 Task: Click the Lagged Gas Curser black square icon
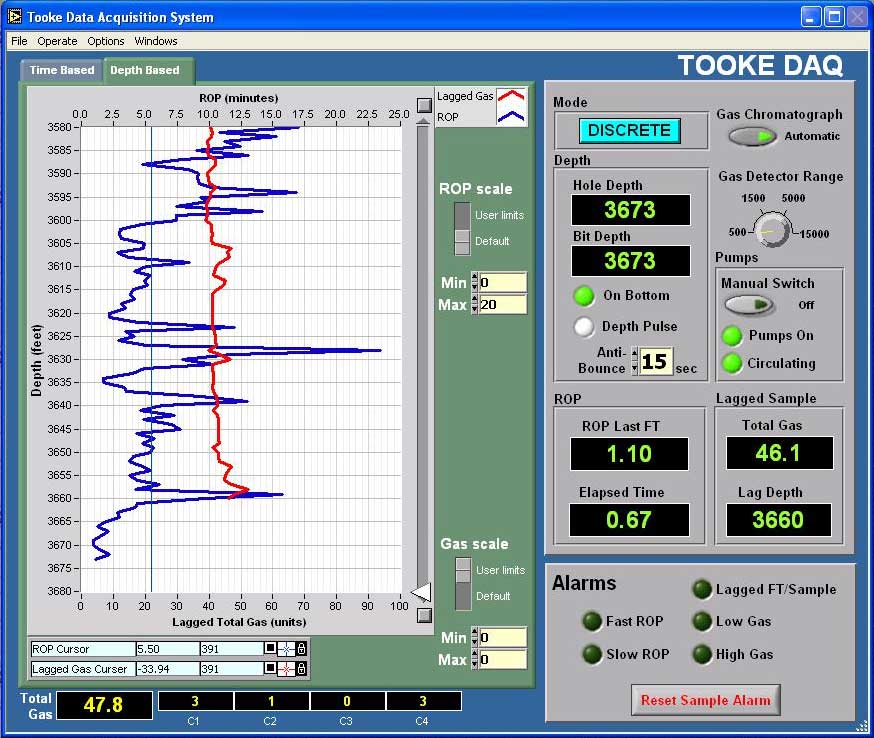(270, 668)
